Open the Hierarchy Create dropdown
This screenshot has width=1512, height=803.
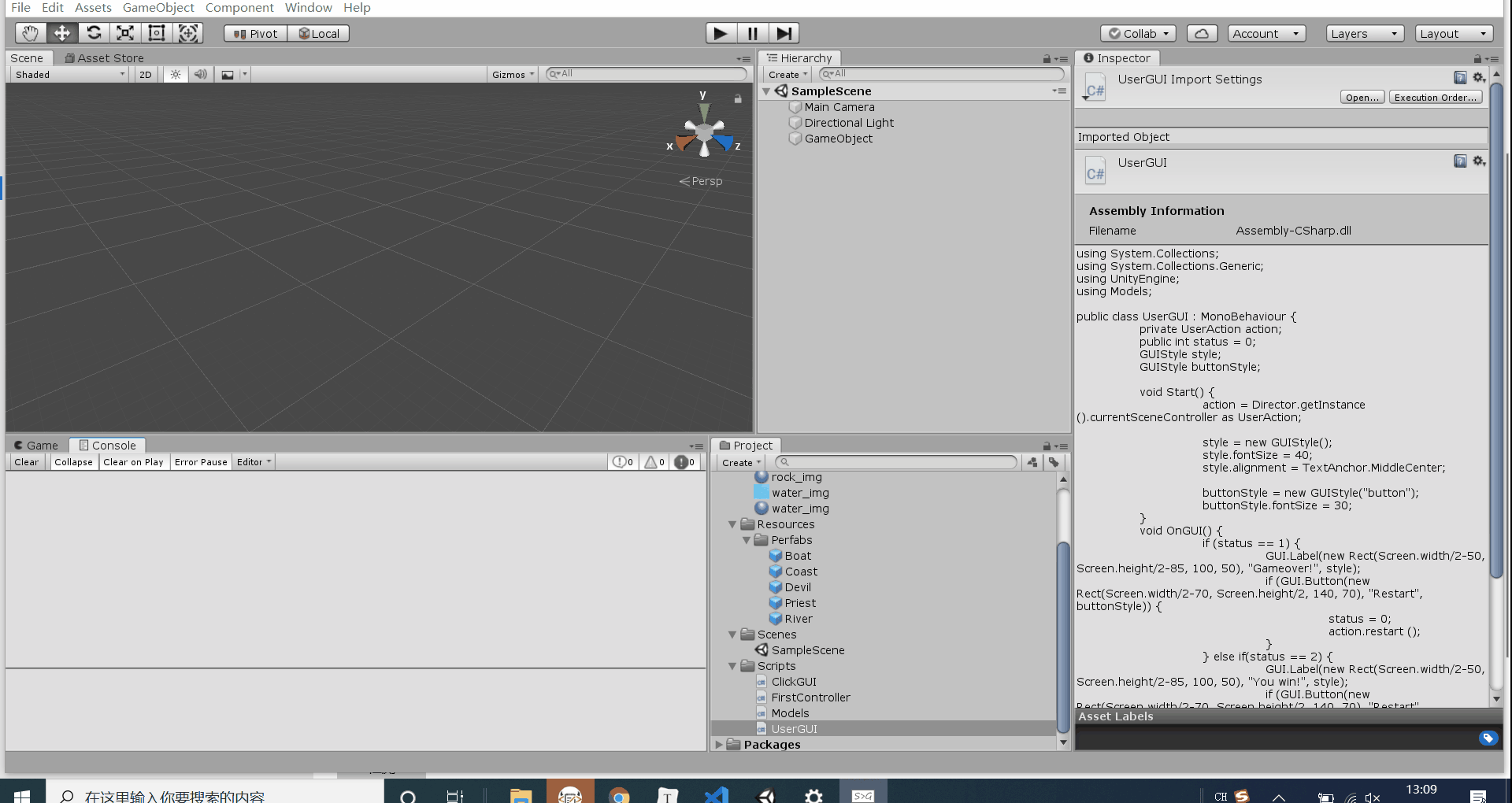pyautogui.click(x=788, y=75)
